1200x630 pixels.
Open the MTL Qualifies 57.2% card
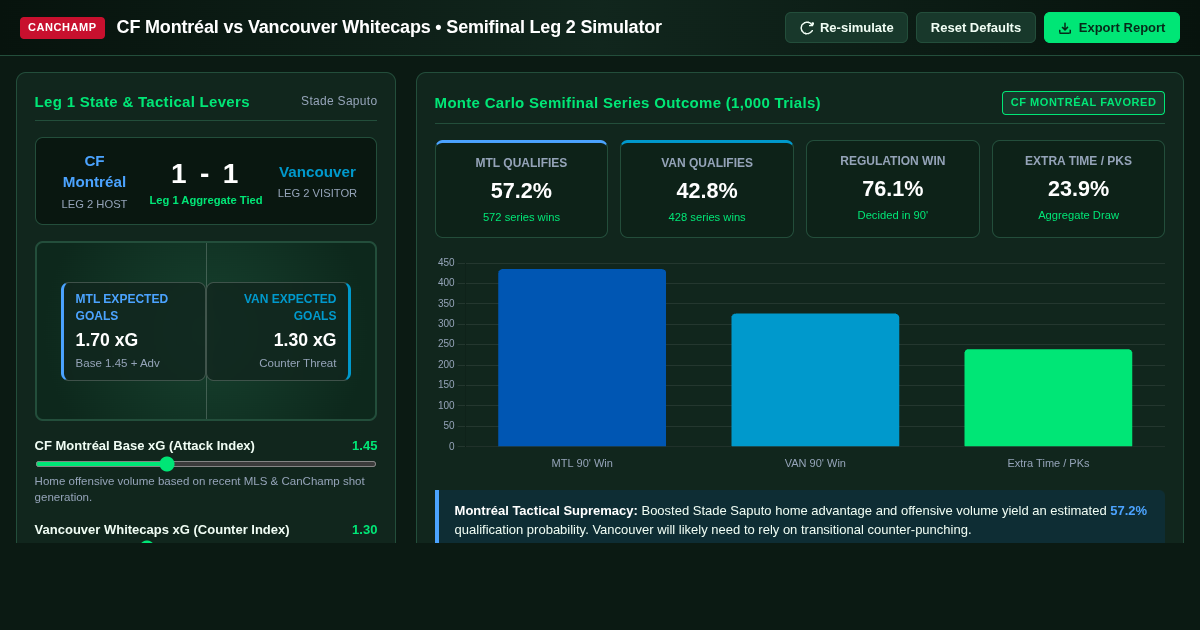[x=521, y=189]
